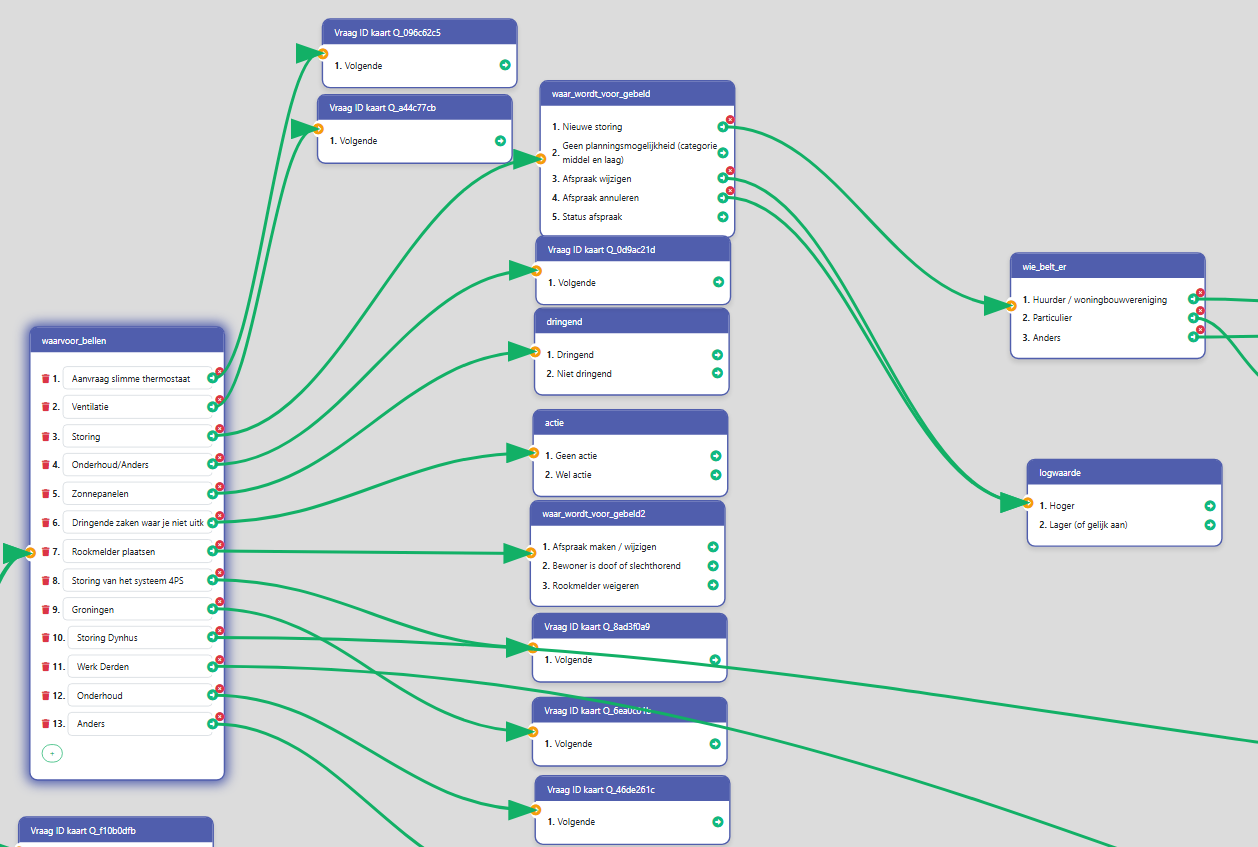Screen dimensions: 1258x847
Task: Delete the "Werk Derden" option via trash icon
Action: coord(44,665)
